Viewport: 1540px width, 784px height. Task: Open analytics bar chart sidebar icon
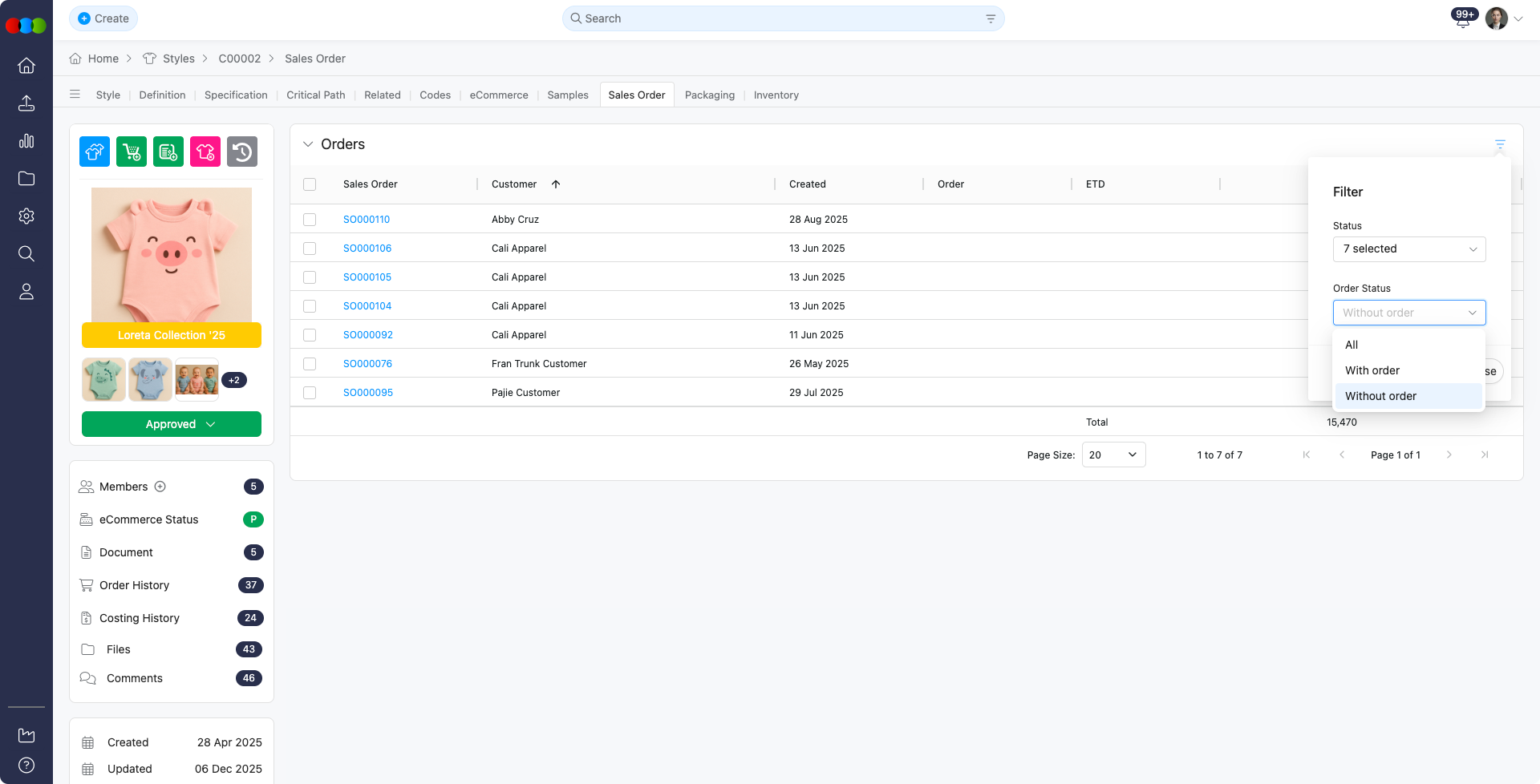[x=26, y=141]
